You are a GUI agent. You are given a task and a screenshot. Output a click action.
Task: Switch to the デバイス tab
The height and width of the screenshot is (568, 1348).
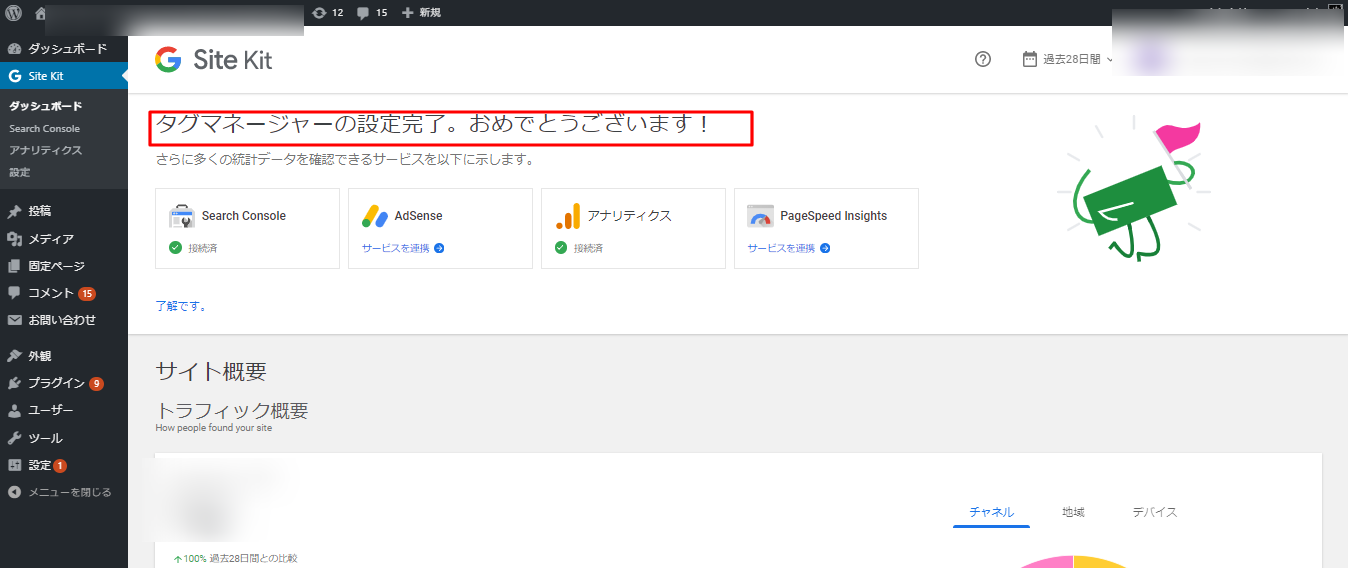pyautogui.click(x=1155, y=512)
